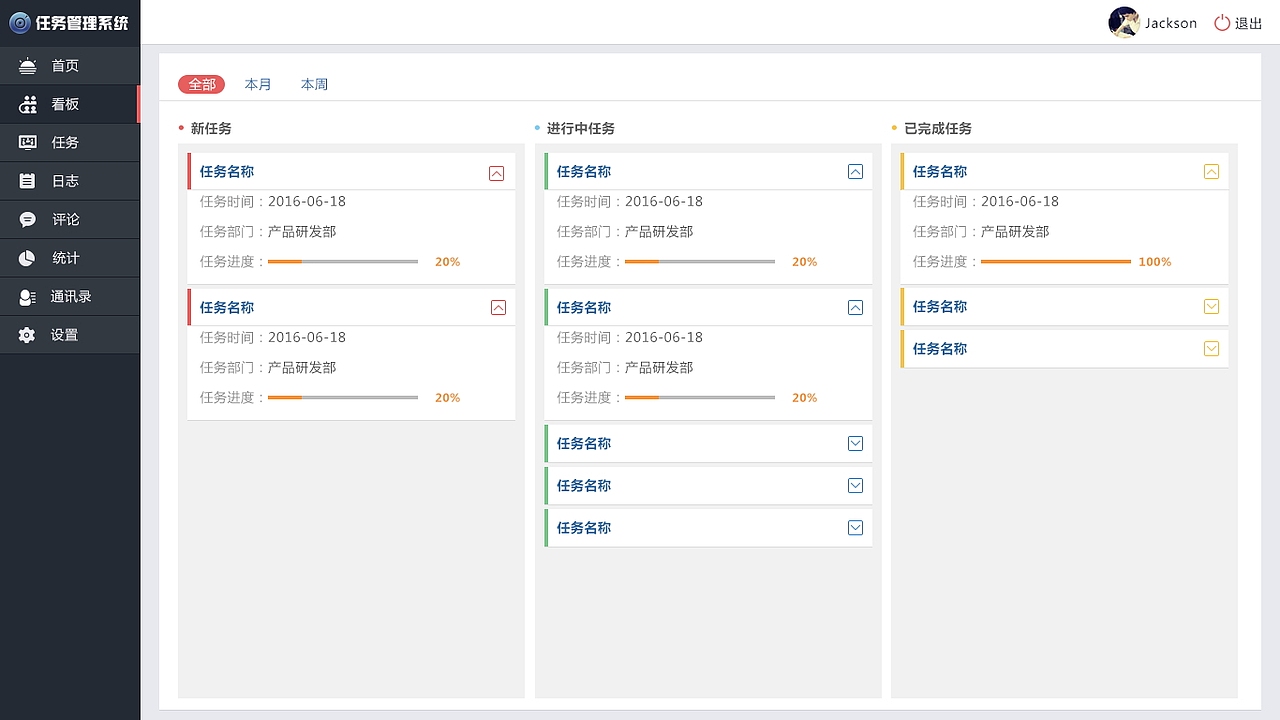The height and width of the screenshot is (720, 1280).
Task: Click the Jackson user avatar
Action: 1124,22
